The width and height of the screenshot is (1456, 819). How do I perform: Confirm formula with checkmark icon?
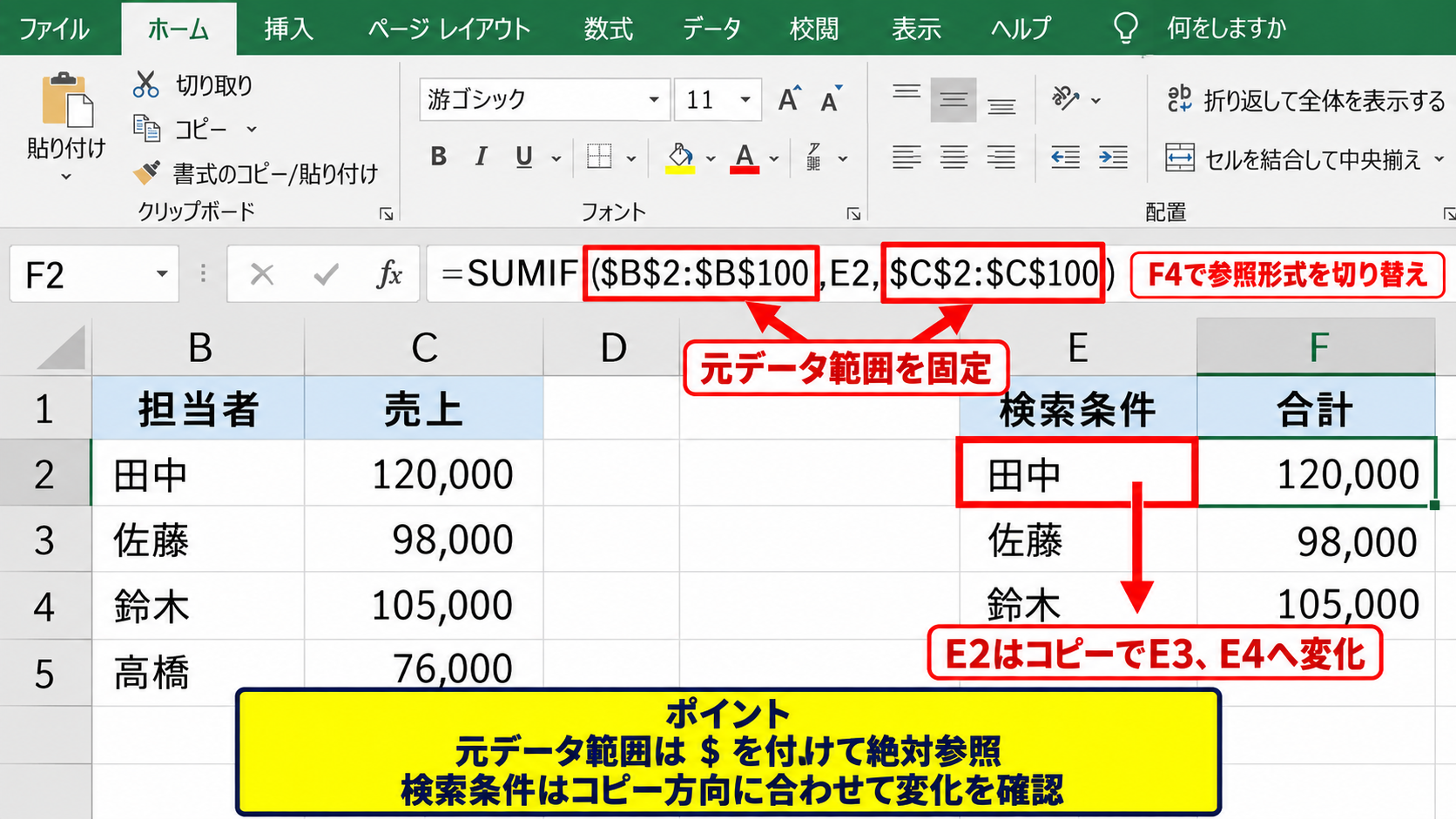[327, 275]
